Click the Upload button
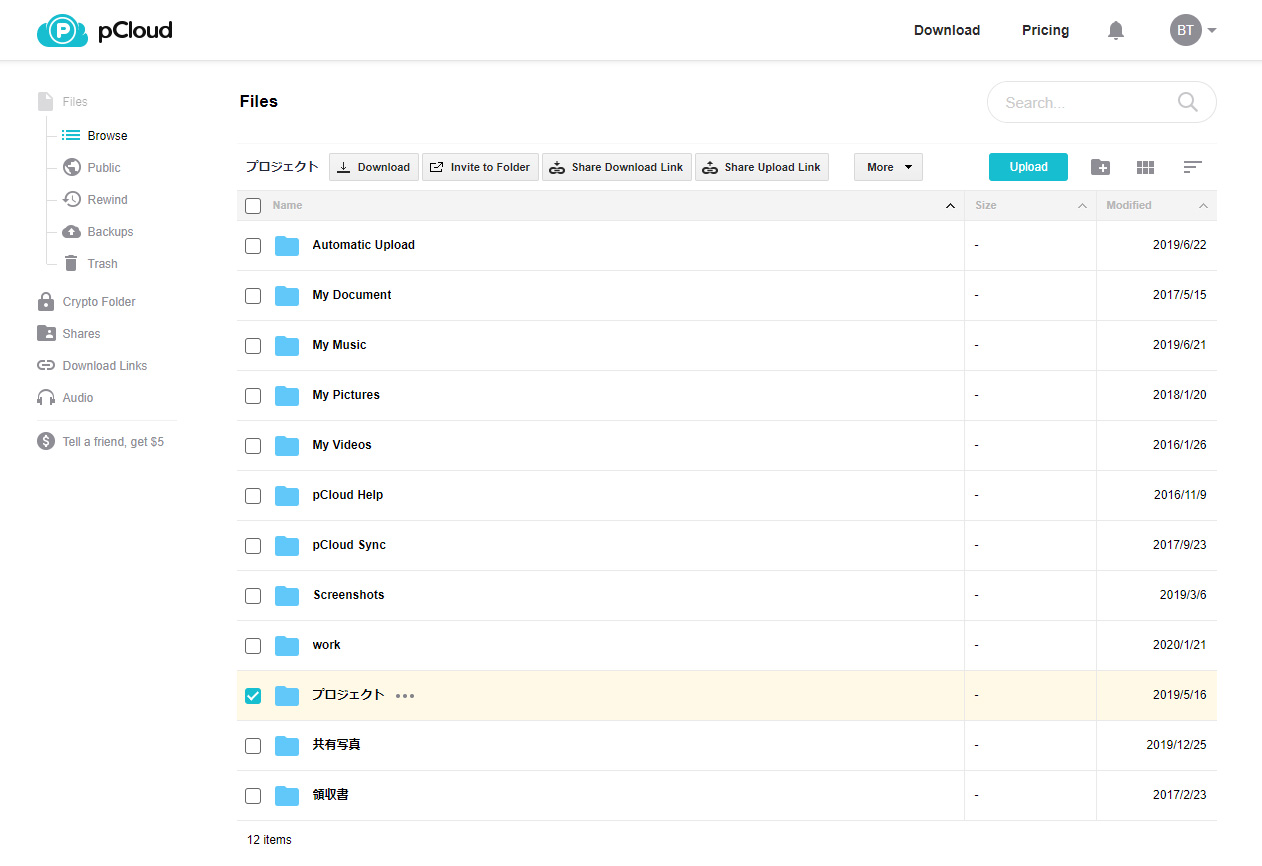The width and height of the screenshot is (1262, 866). [x=1028, y=167]
